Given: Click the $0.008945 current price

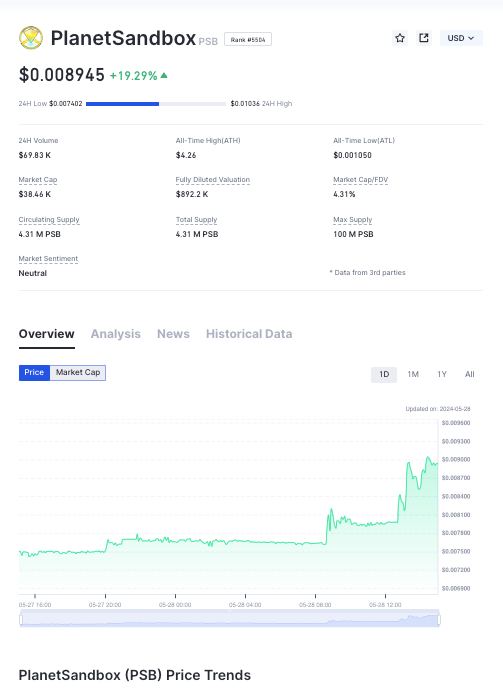Looking at the screenshot, I should [x=62, y=75].
